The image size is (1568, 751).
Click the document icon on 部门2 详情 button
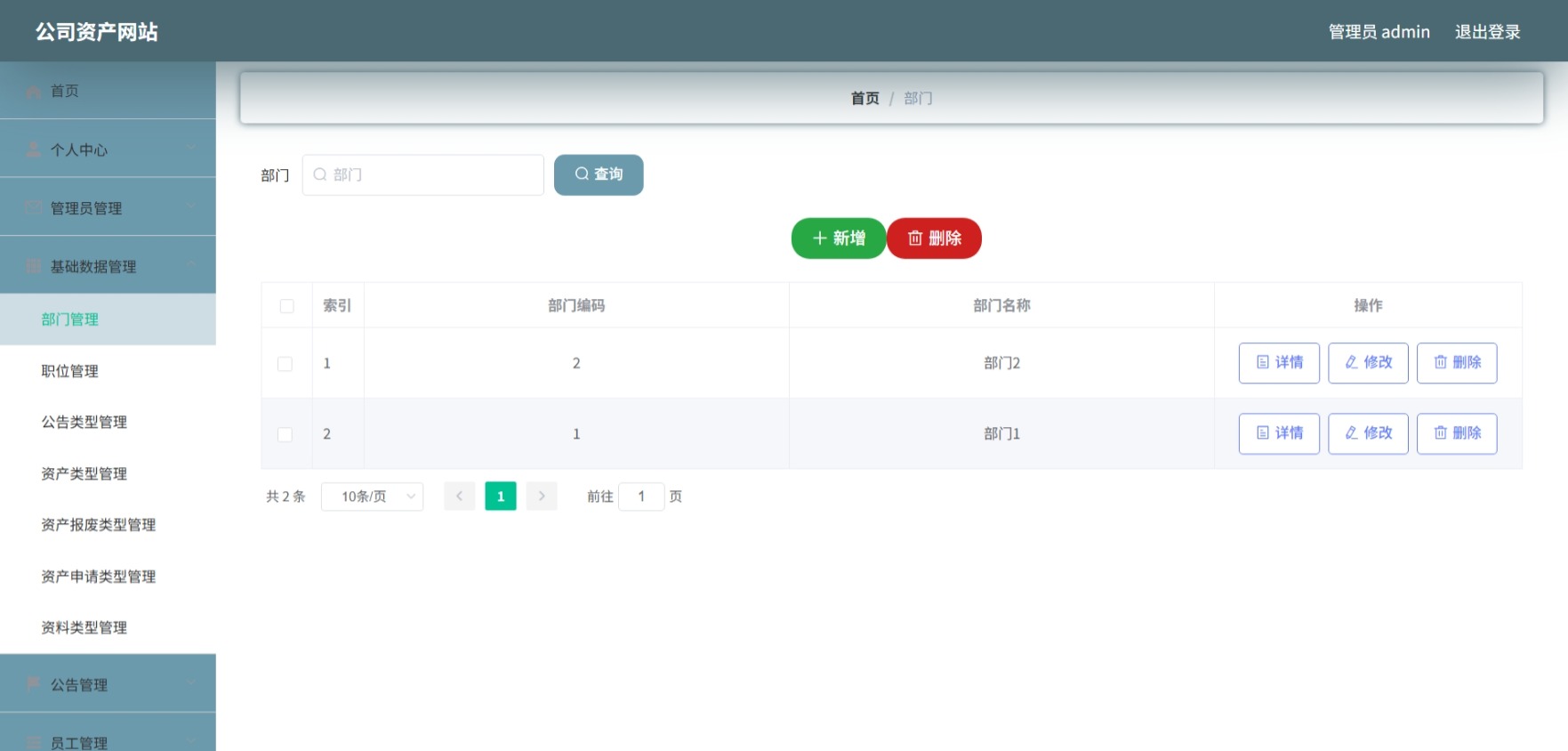[1263, 362]
